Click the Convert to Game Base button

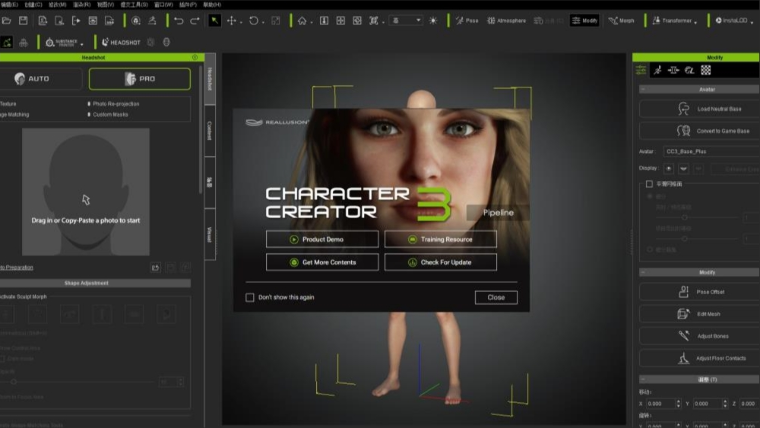(698, 131)
